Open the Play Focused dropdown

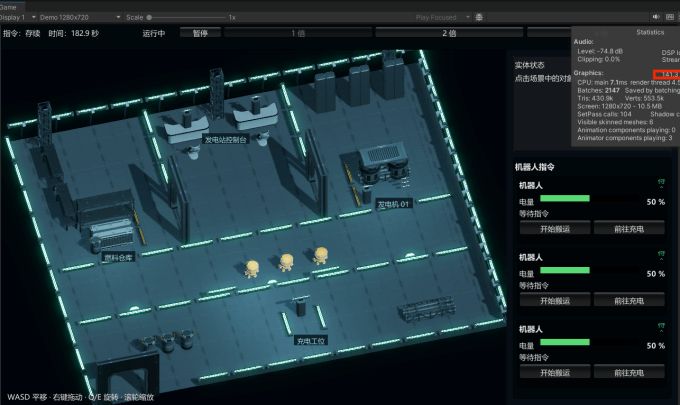coord(442,17)
